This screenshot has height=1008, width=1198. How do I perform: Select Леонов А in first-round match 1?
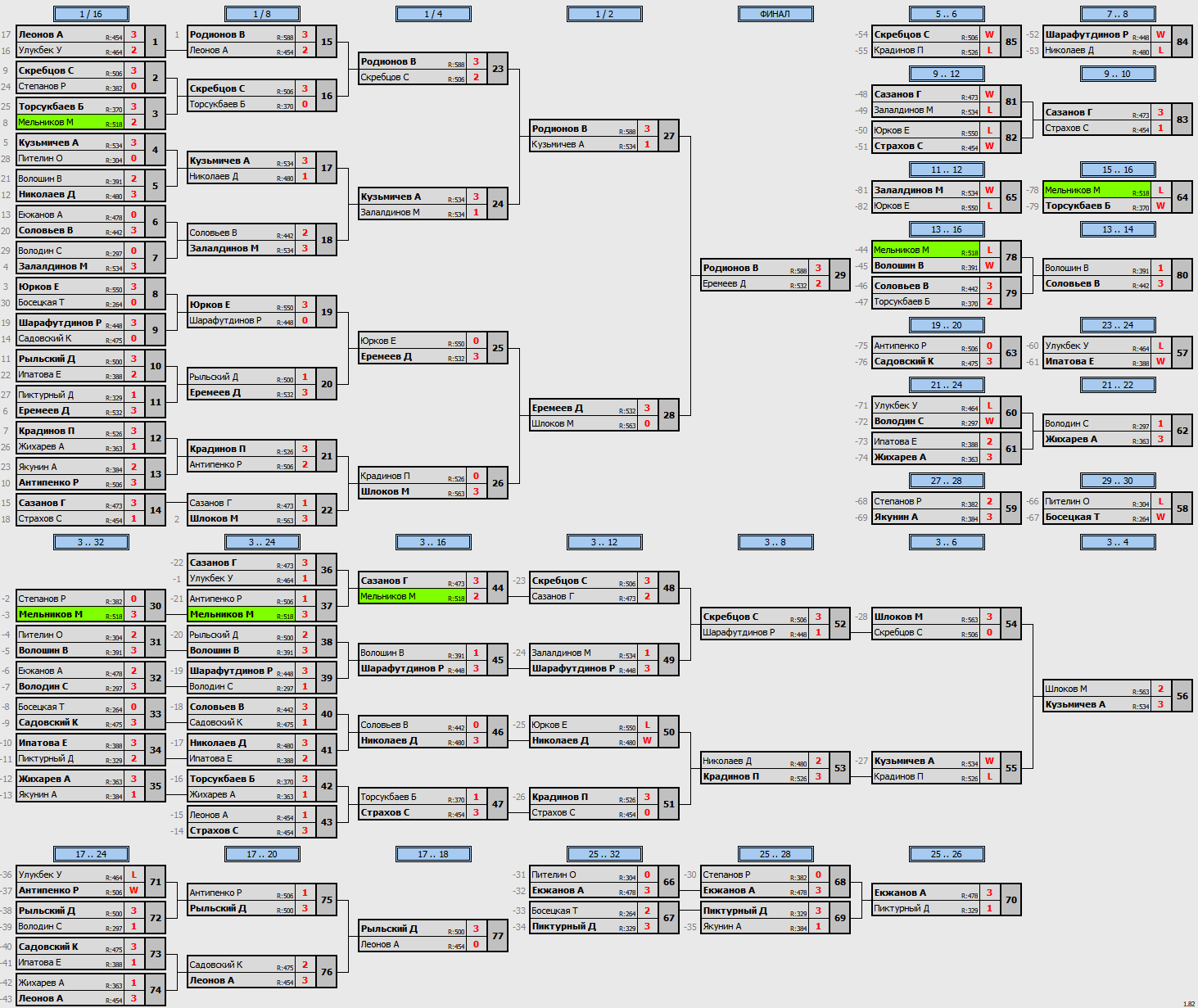(70, 34)
